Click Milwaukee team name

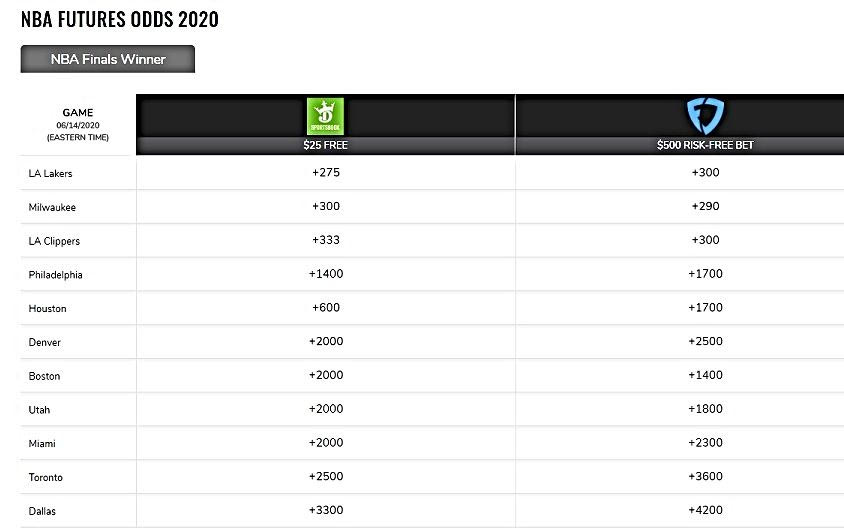(52, 207)
